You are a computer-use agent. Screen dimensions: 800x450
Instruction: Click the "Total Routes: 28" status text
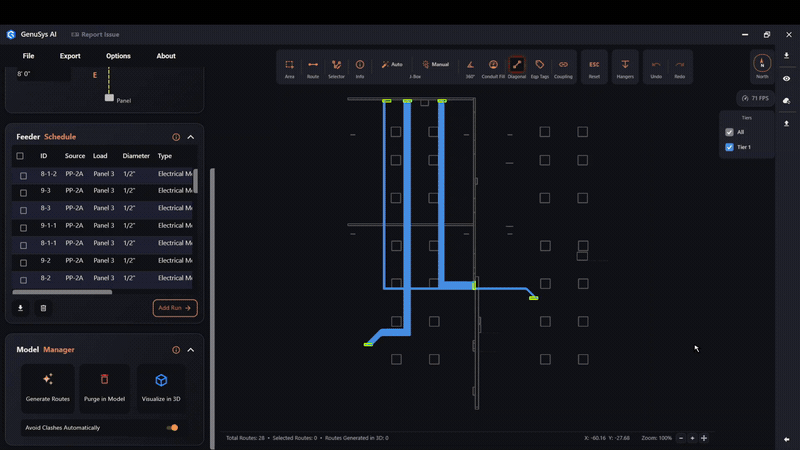[245, 438]
